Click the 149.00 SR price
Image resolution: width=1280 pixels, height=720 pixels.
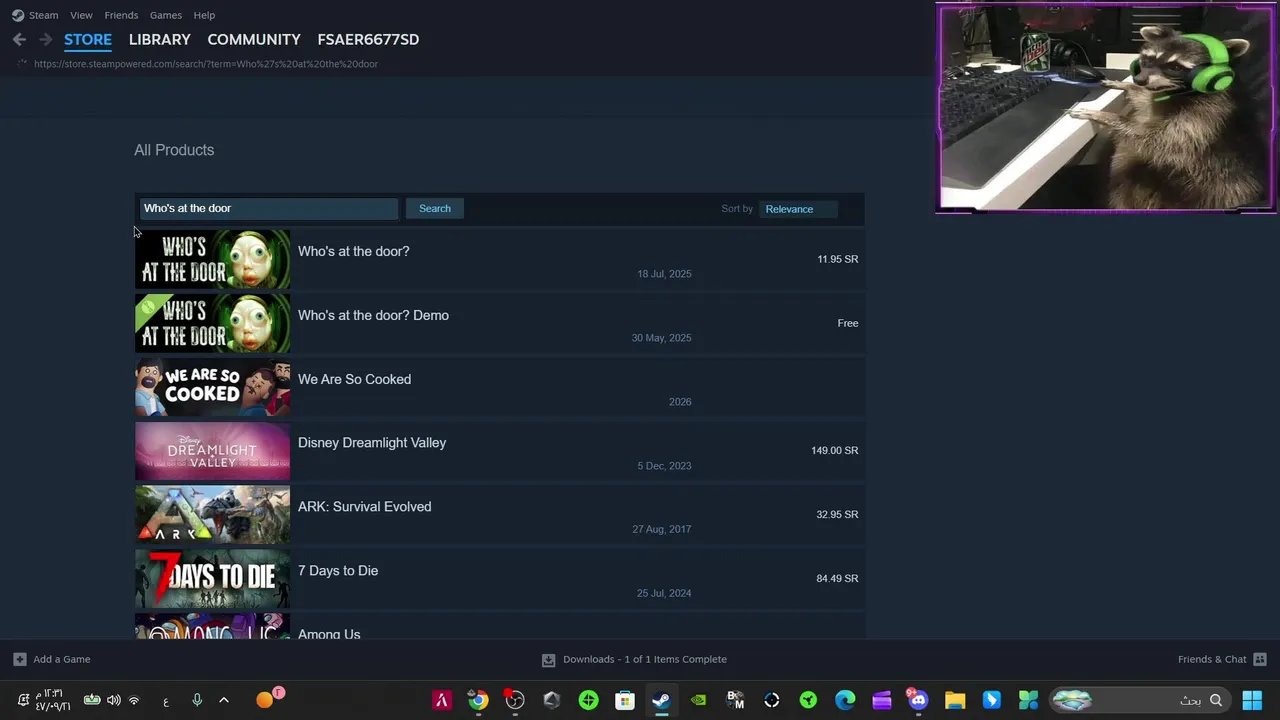click(835, 450)
